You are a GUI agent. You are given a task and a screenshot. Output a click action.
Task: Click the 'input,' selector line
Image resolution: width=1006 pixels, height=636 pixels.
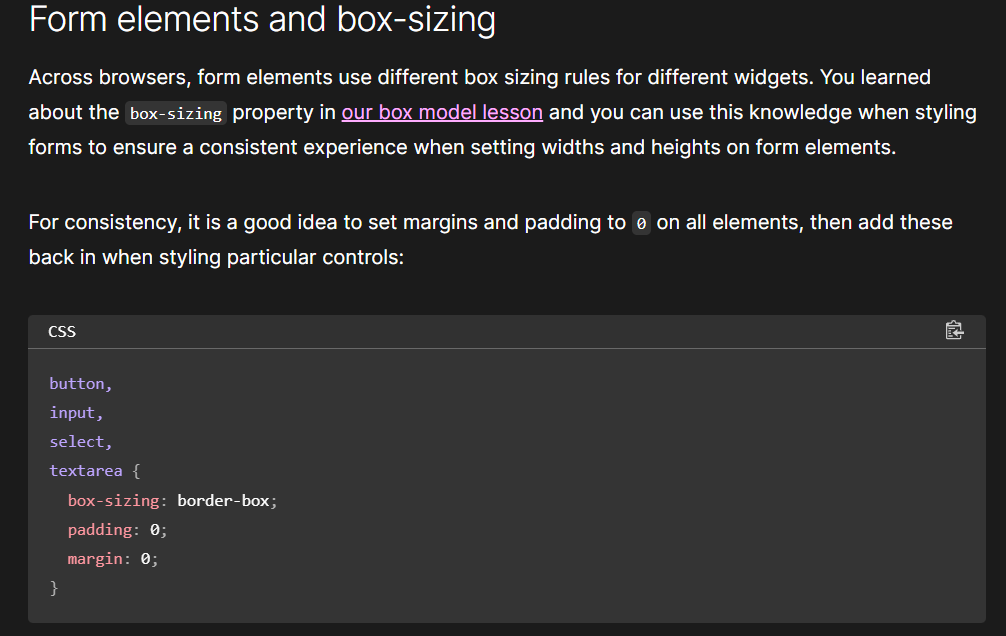click(76, 413)
